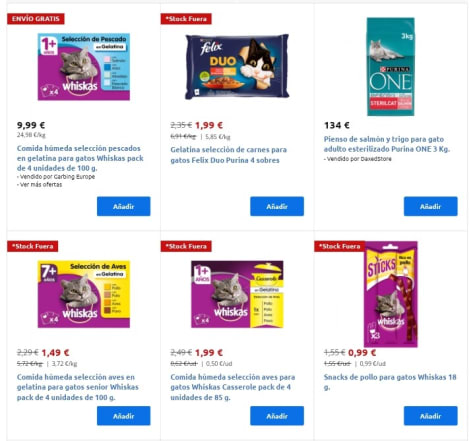Open Whiskas 7+ Selección de Aves image
Screen dimensions: 475x441
click(84, 294)
